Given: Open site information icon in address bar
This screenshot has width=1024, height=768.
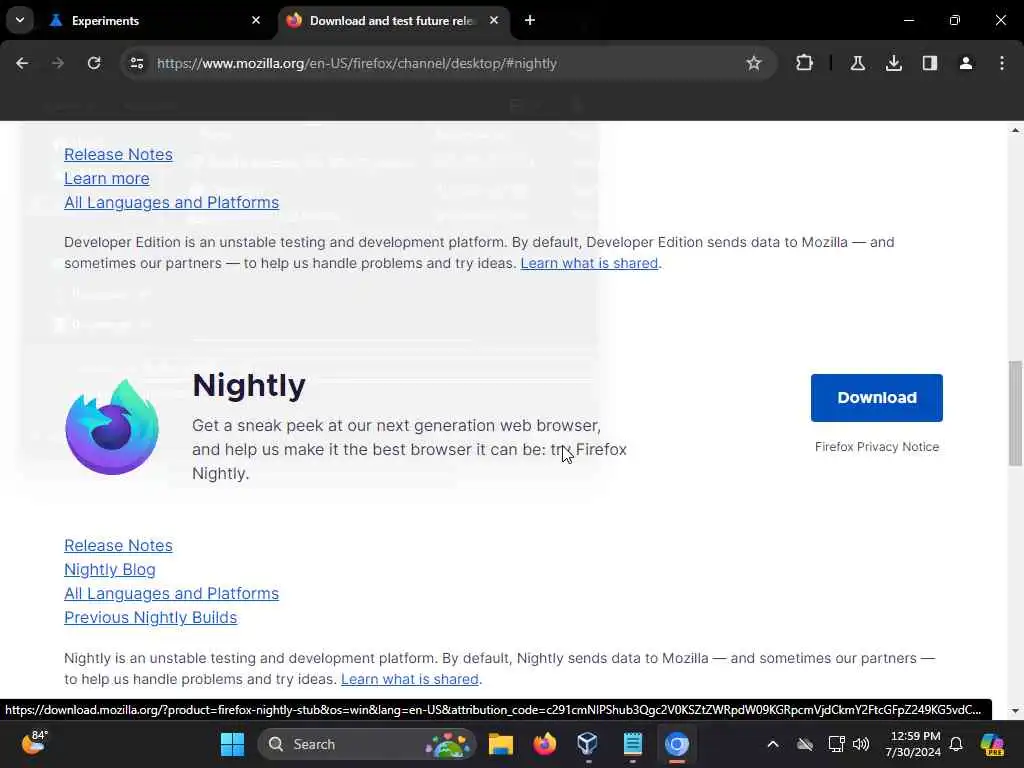Looking at the screenshot, I should click(137, 63).
